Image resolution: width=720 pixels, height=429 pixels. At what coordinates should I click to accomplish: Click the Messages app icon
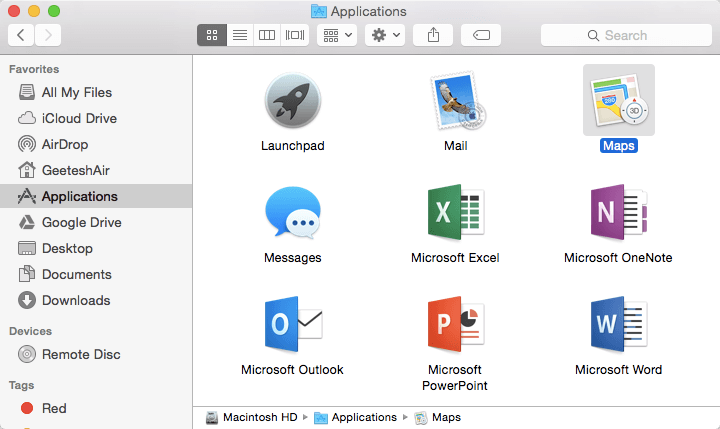coord(292,214)
